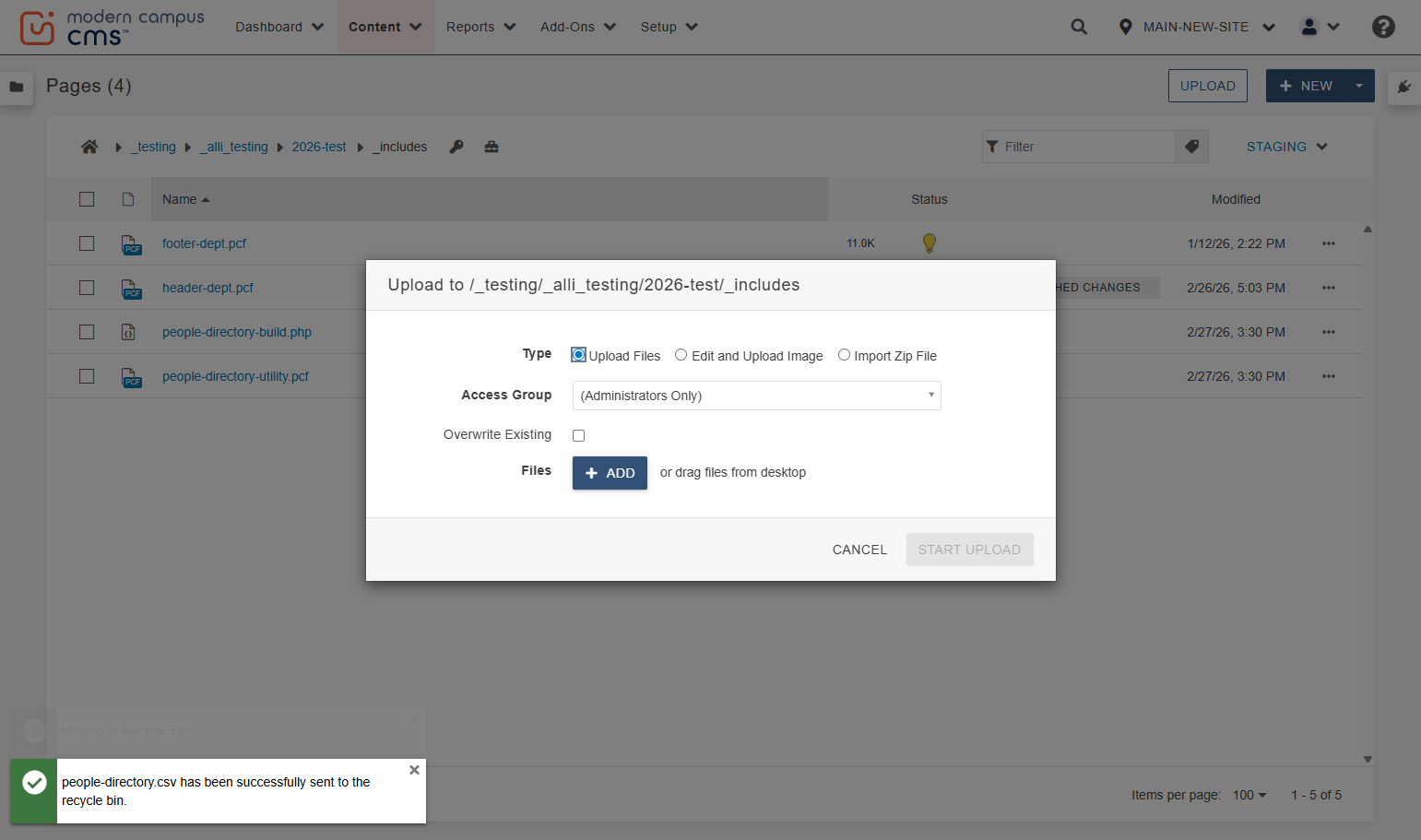Screen dimensions: 1421x840
Task: Click the Modern Campus CMS logo
Action: click(x=112, y=28)
